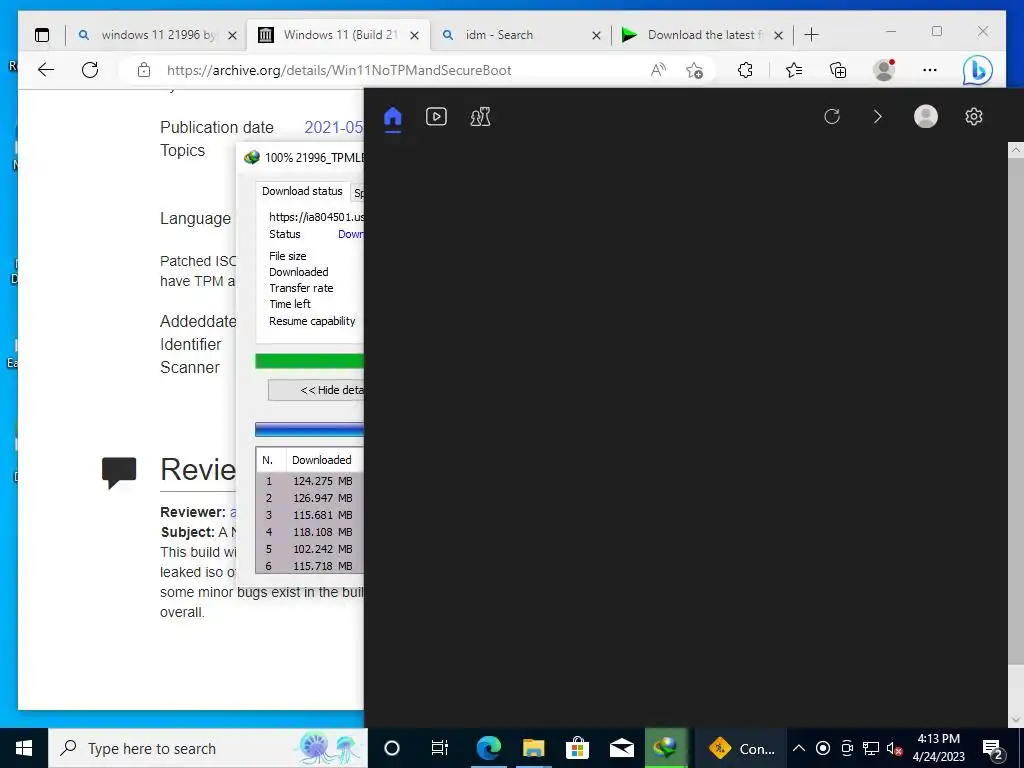This screenshot has height=768, width=1024.
Task: Click the muted volume tray icon
Action: (x=894, y=748)
